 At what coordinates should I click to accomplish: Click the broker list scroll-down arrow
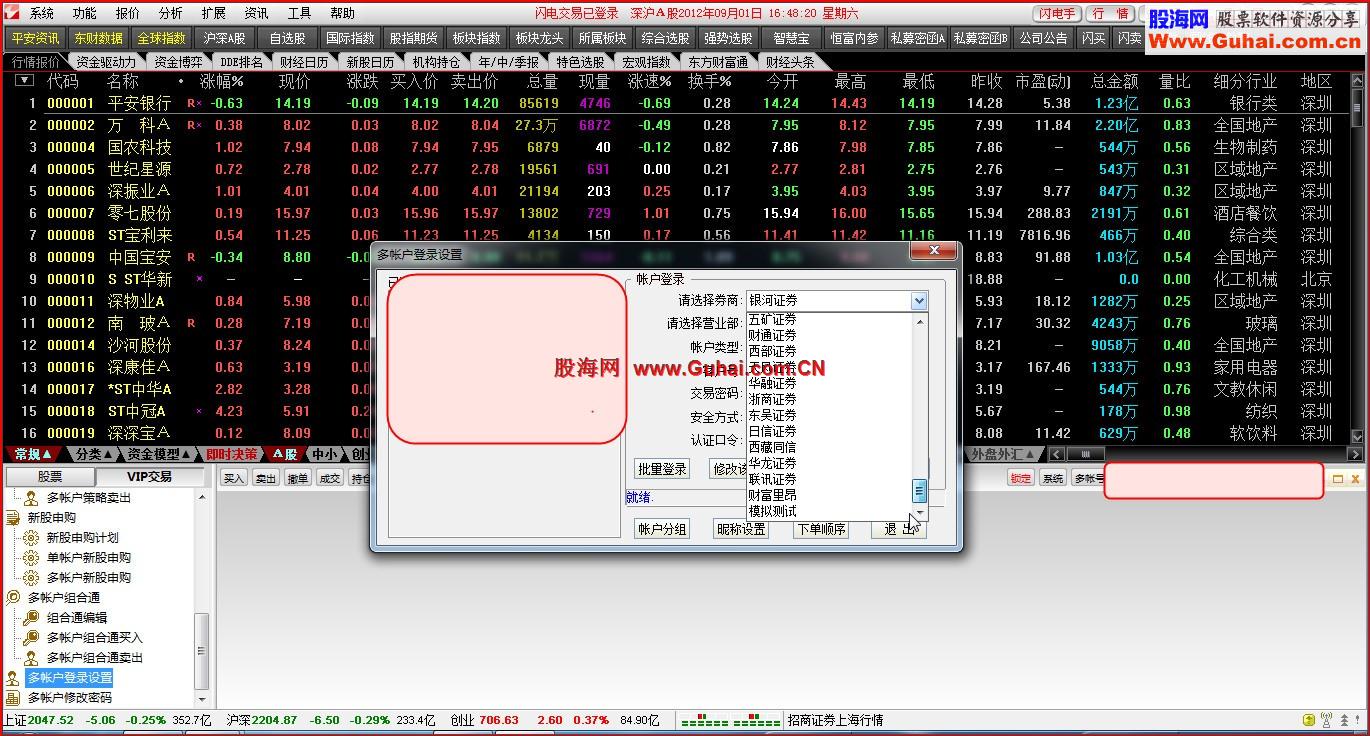(x=920, y=515)
